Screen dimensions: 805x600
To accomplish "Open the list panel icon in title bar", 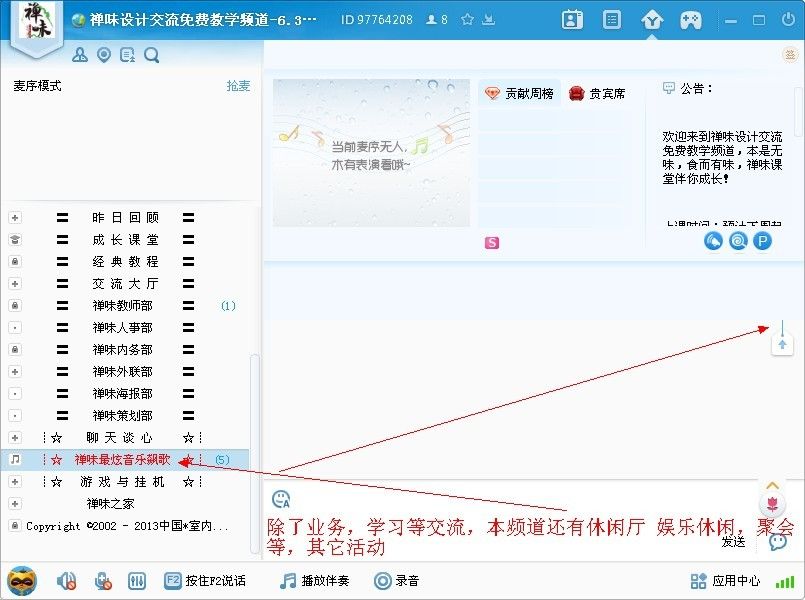I will point(611,20).
